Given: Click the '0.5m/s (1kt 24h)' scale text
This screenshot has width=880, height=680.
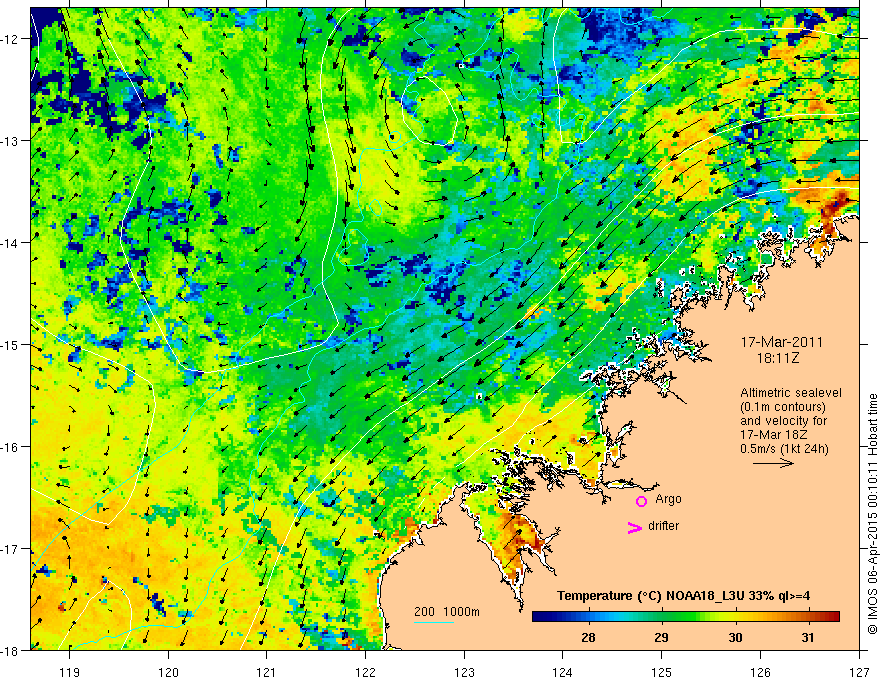Looking at the screenshot, I should [784, 449].
